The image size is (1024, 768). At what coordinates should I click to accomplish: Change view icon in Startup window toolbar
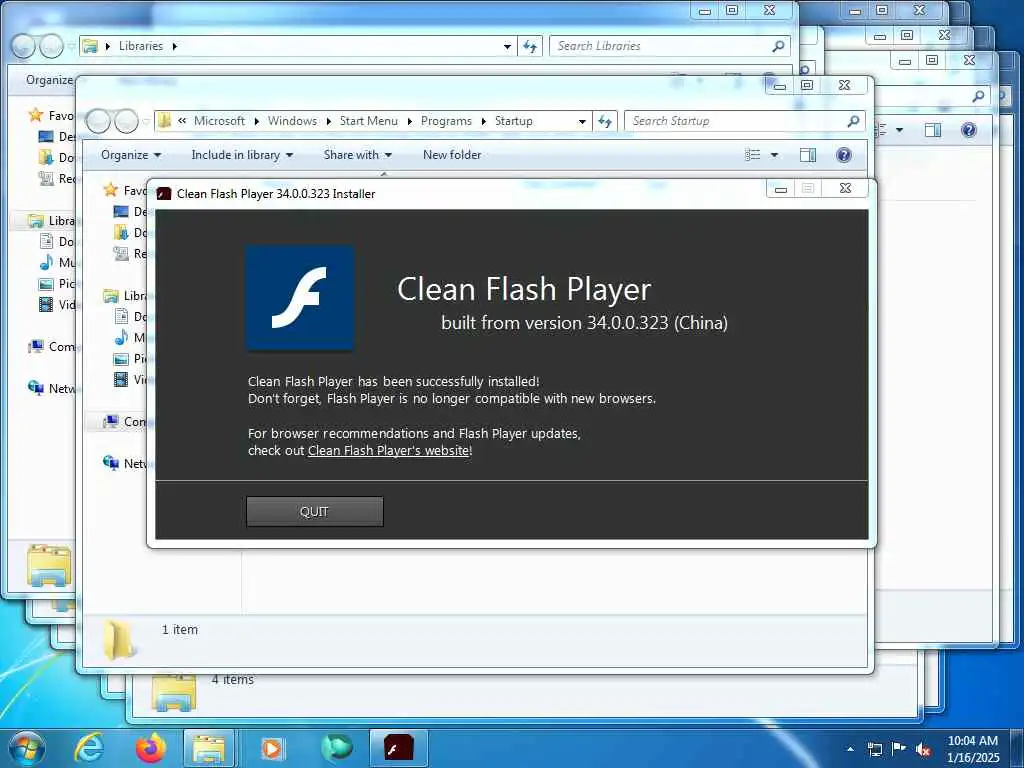pos(752,155)
